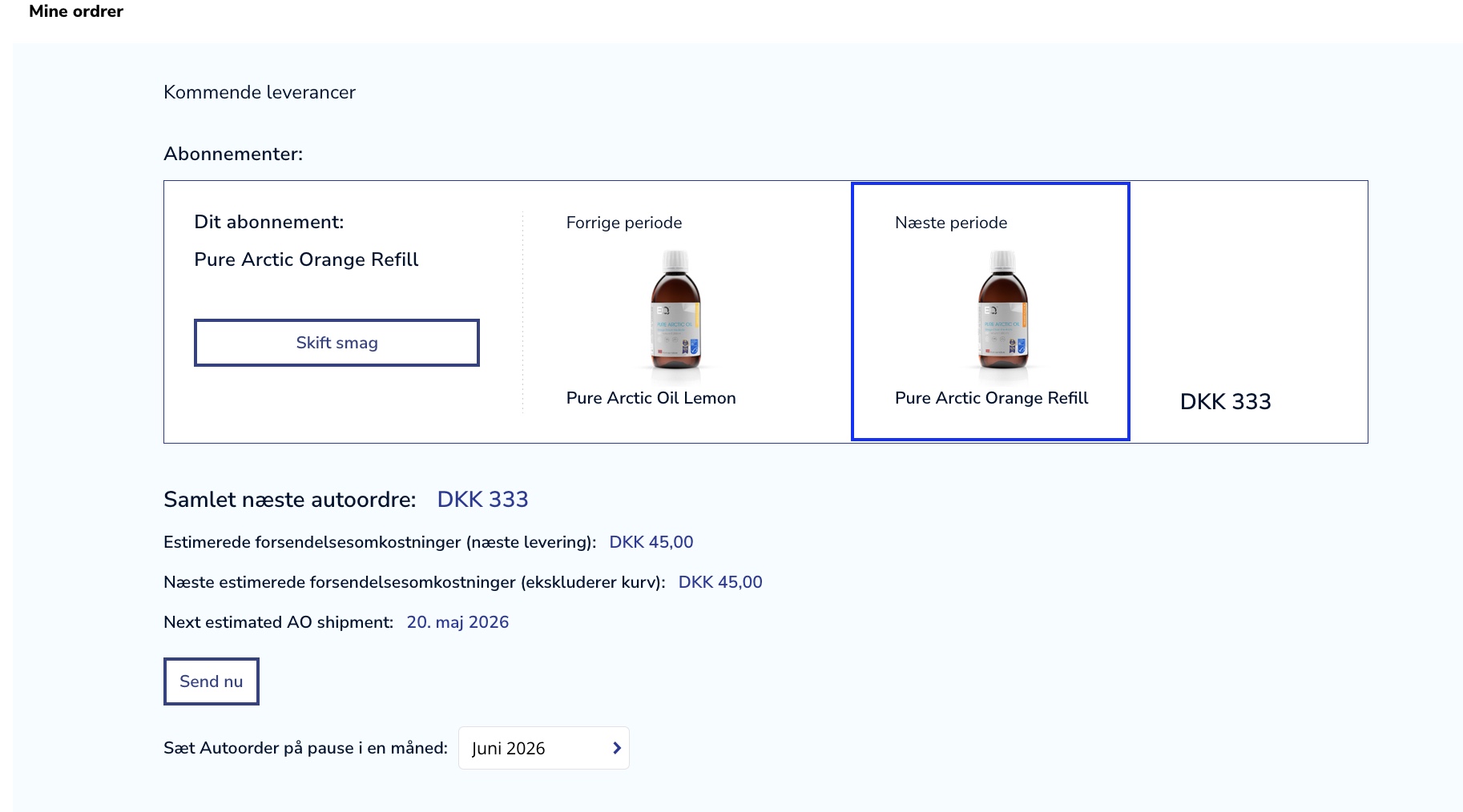The height and width of the screenshot is (812, 1463).
Task: Open the Mine ordrer heading
Action: [76, 11]
